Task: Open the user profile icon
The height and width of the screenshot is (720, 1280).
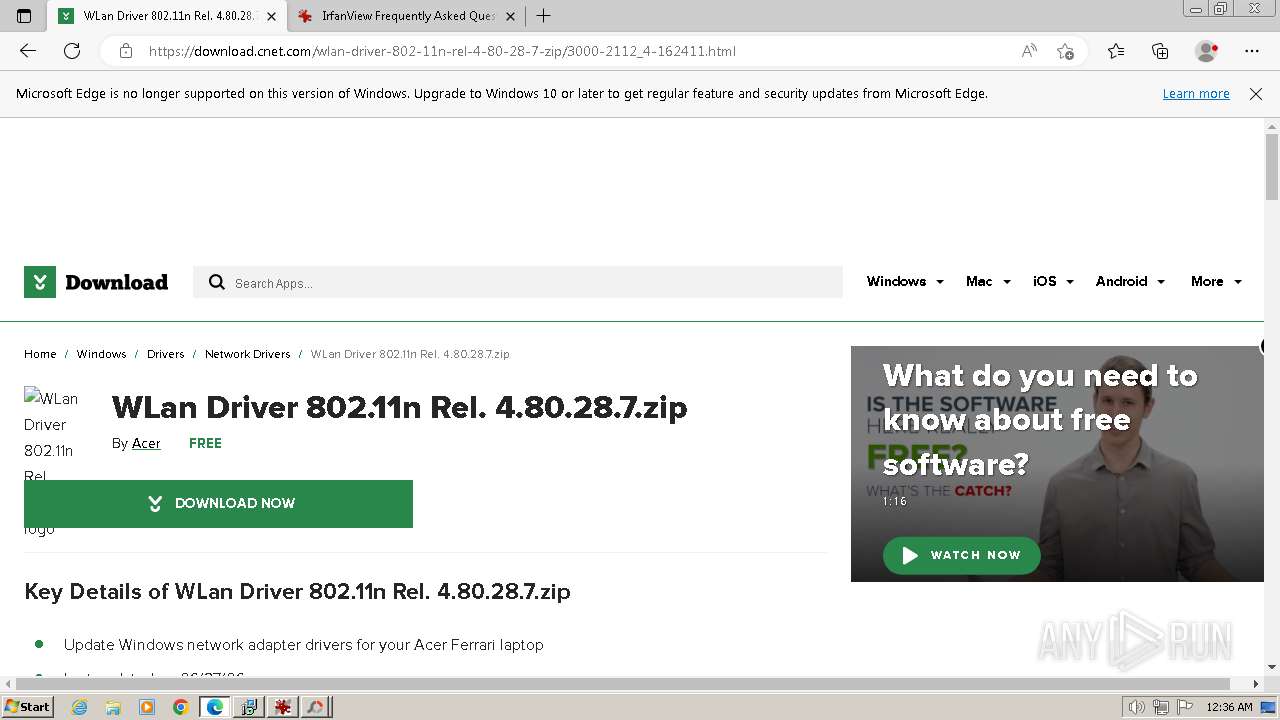Action: [x=1206, y=51]
